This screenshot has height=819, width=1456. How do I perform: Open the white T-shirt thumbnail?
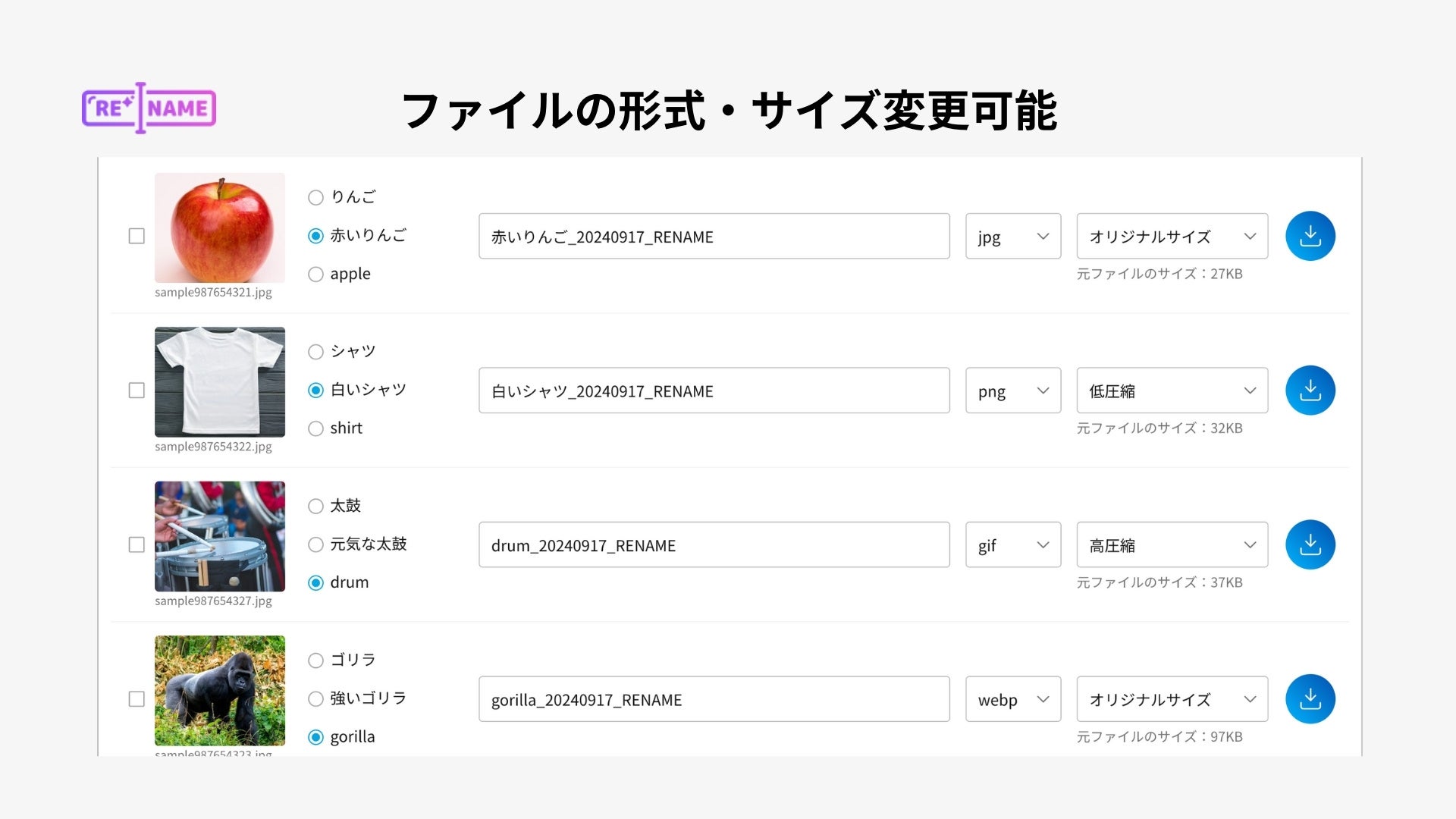coord(220,381)
